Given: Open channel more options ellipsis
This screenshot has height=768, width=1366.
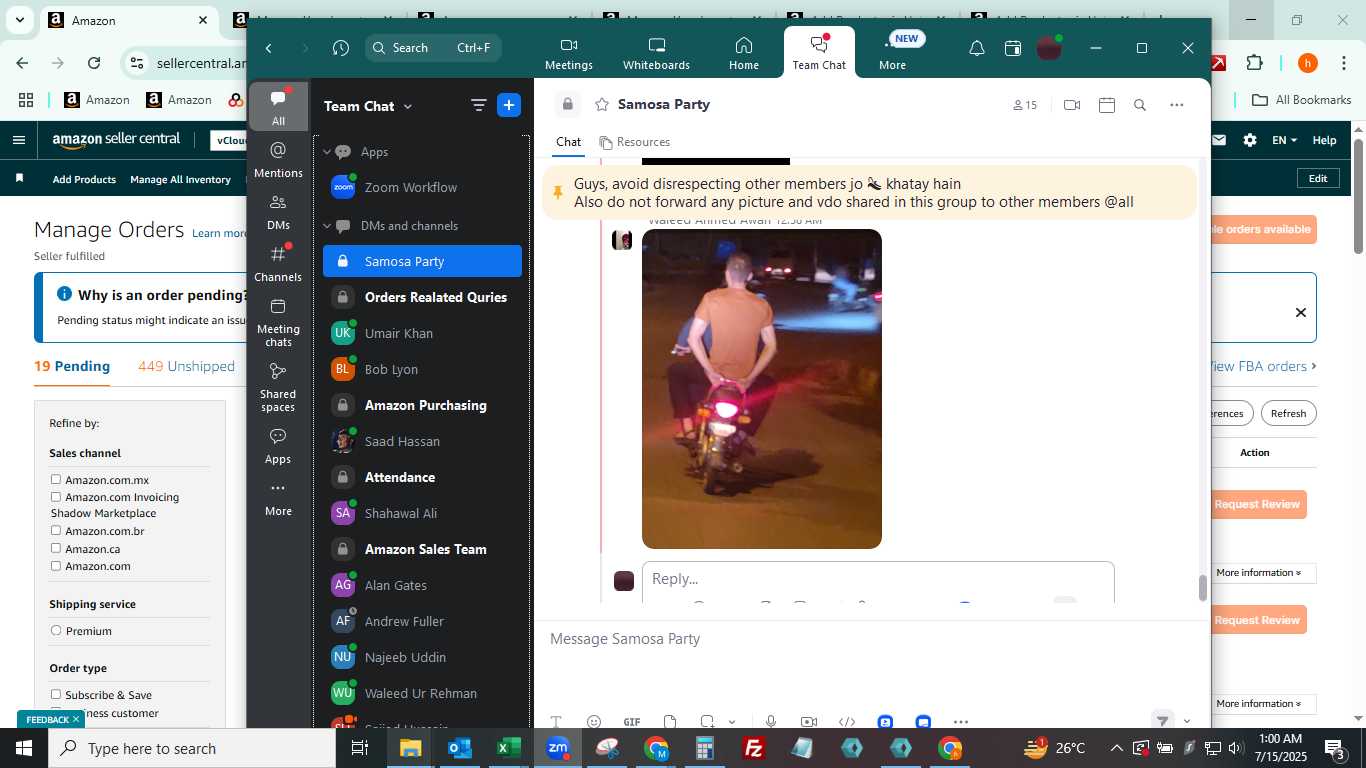Looking at the screenshot, I should [x=1177, y=105].
